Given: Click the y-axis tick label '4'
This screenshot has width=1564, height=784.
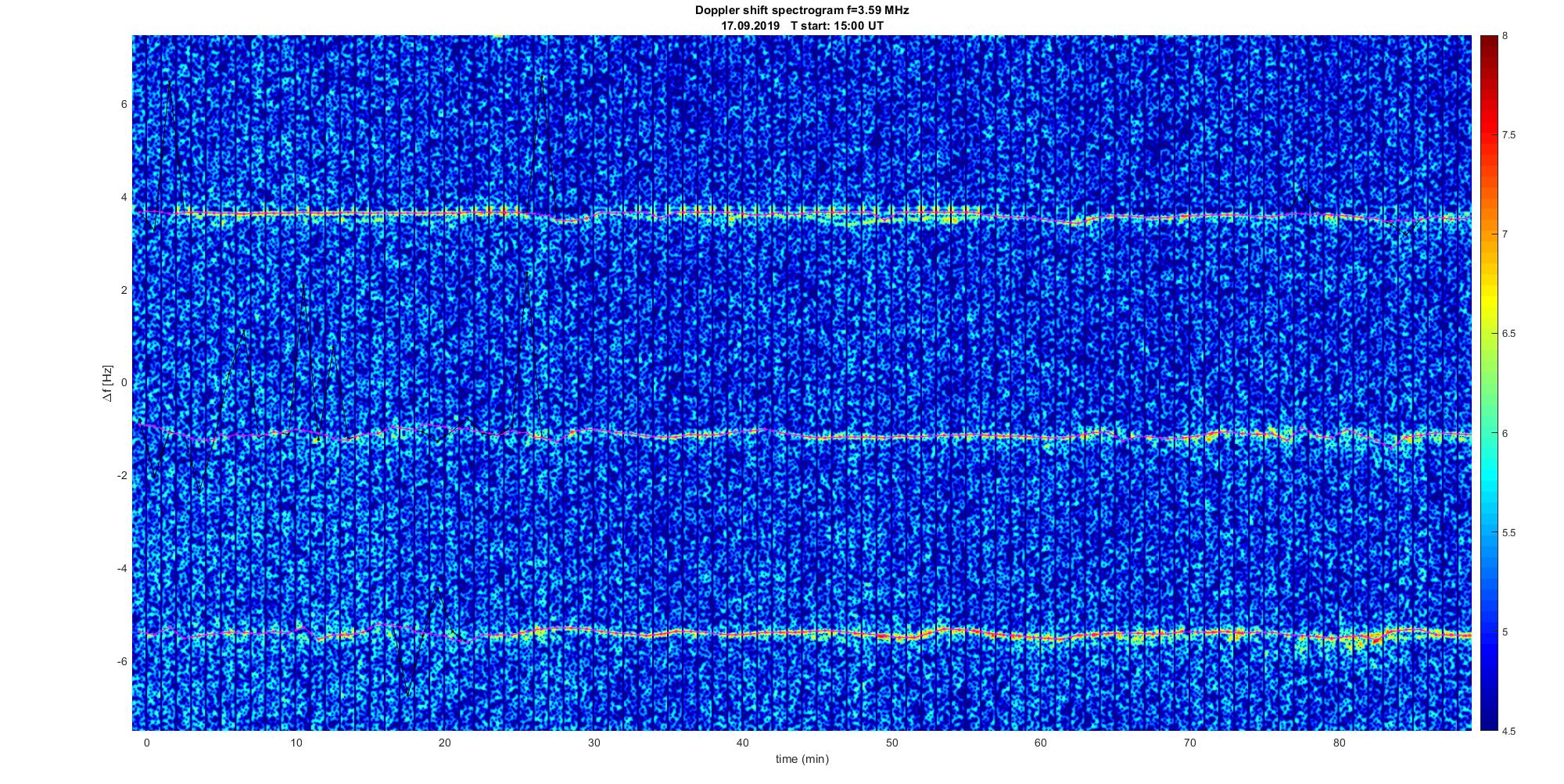Looking at the screenshot, I should click(x=124, y=197).
